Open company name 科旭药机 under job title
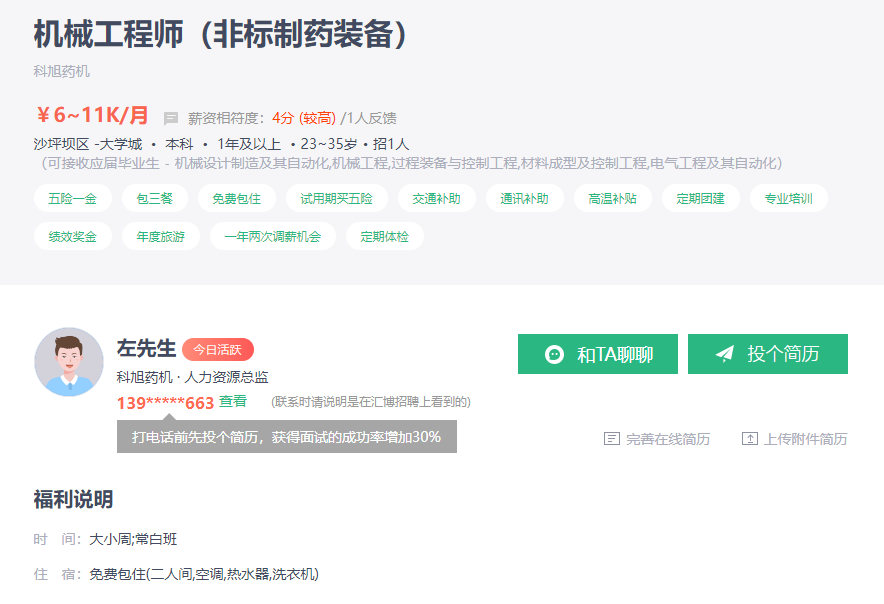 coord(61,71)
